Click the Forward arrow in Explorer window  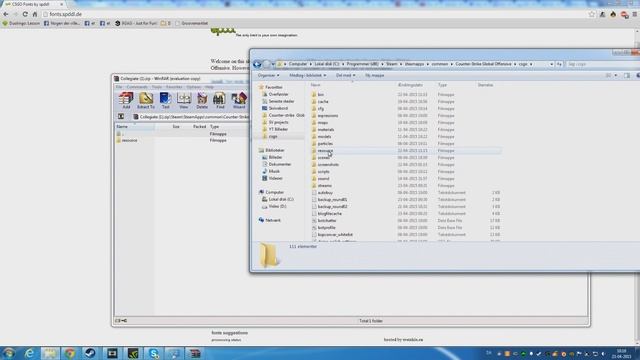click(267, 64)
